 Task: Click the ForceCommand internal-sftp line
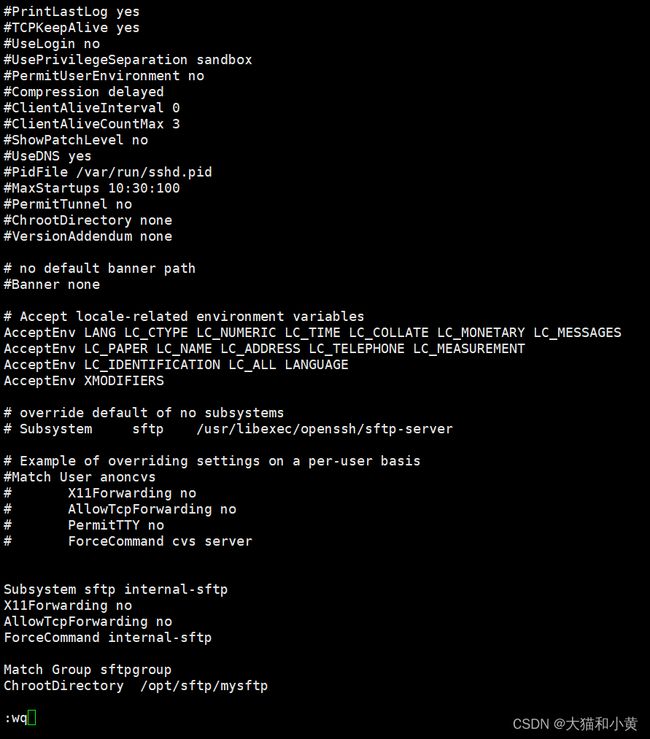point(107,638)
